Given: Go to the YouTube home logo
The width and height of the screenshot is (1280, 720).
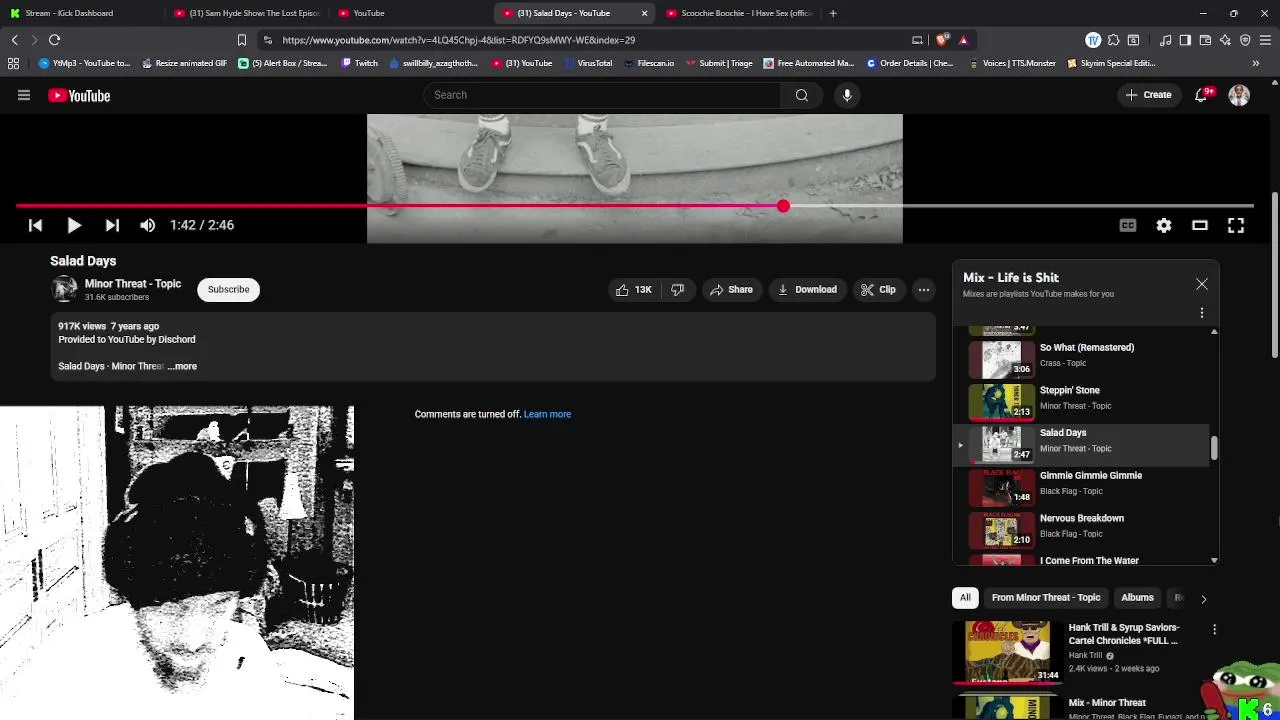Looking at the screenshot, I should [x=79, y=95].
